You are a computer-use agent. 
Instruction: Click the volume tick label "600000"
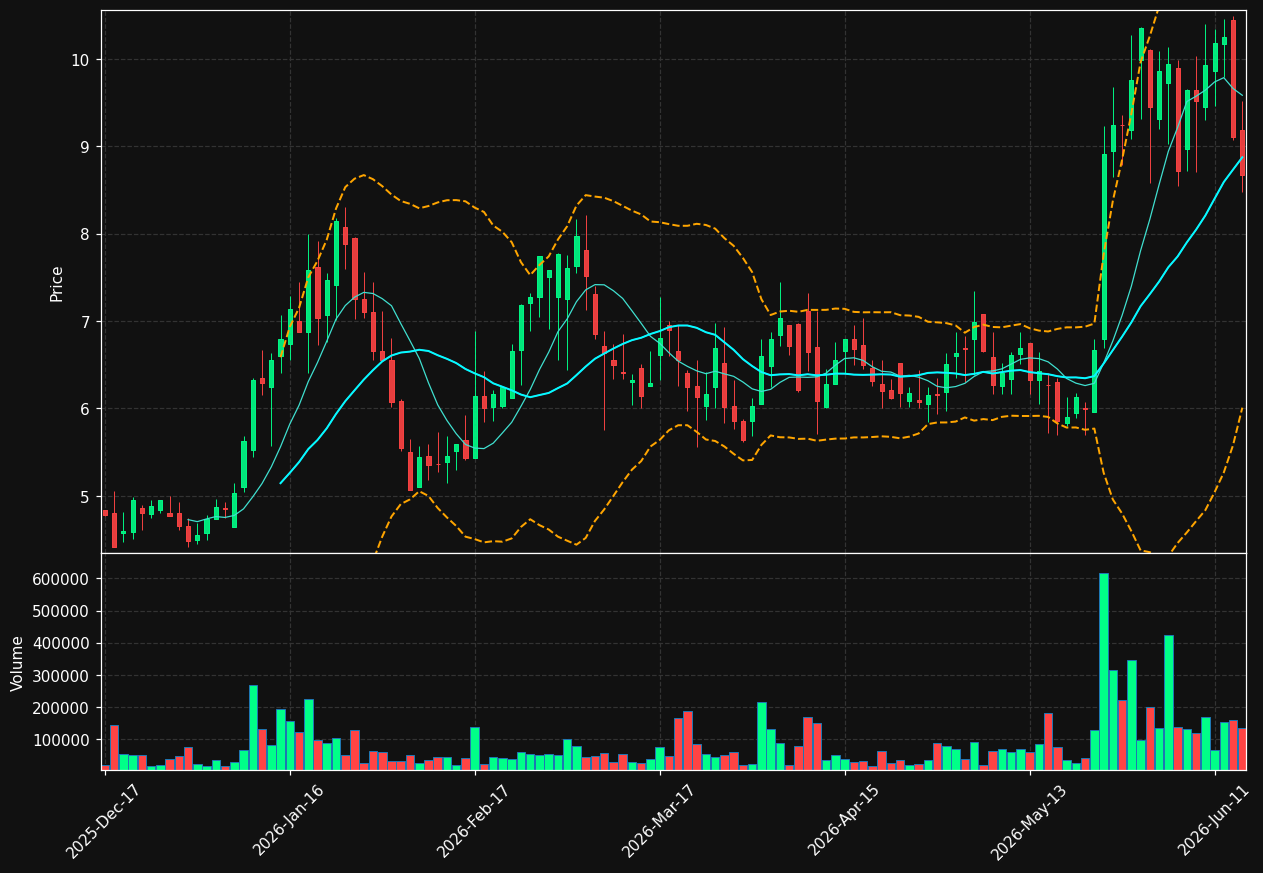pos(62,579)
